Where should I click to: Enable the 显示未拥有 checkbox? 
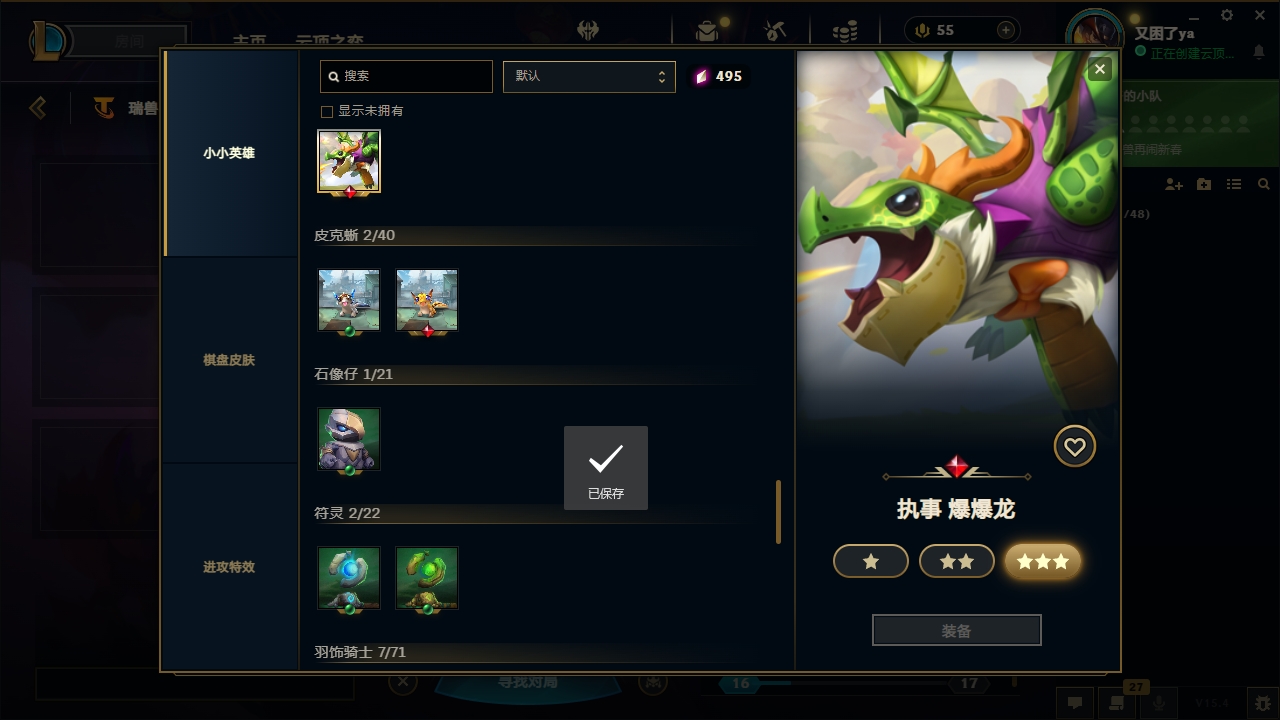326,111
